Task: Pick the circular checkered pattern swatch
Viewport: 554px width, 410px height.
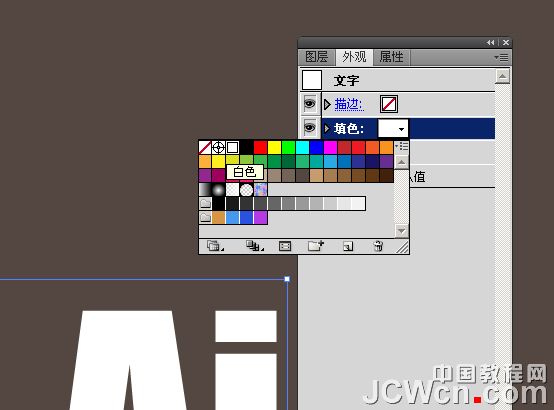Action: [246, 190]
